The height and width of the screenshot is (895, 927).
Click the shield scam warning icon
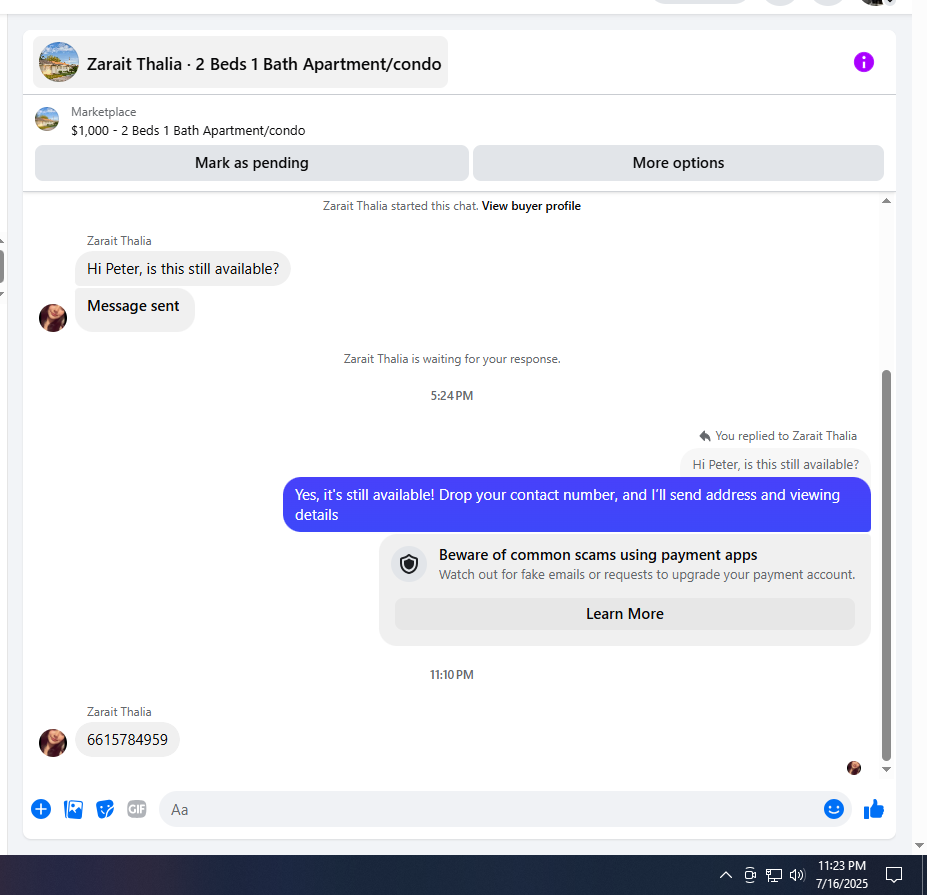point(409,564)
